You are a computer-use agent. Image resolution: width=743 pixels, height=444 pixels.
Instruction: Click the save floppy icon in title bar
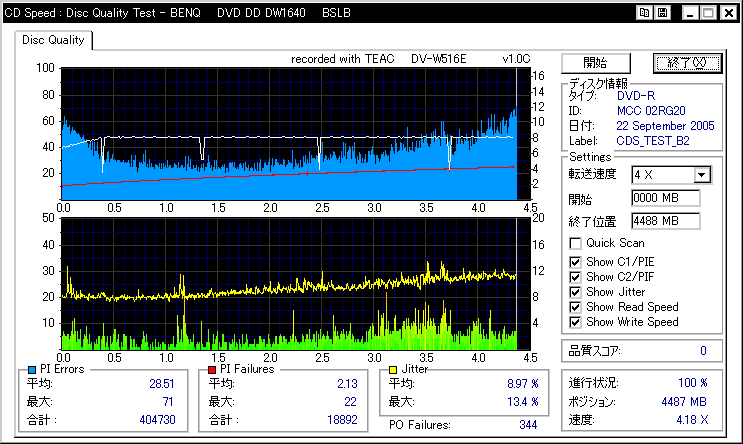point(663,13)
